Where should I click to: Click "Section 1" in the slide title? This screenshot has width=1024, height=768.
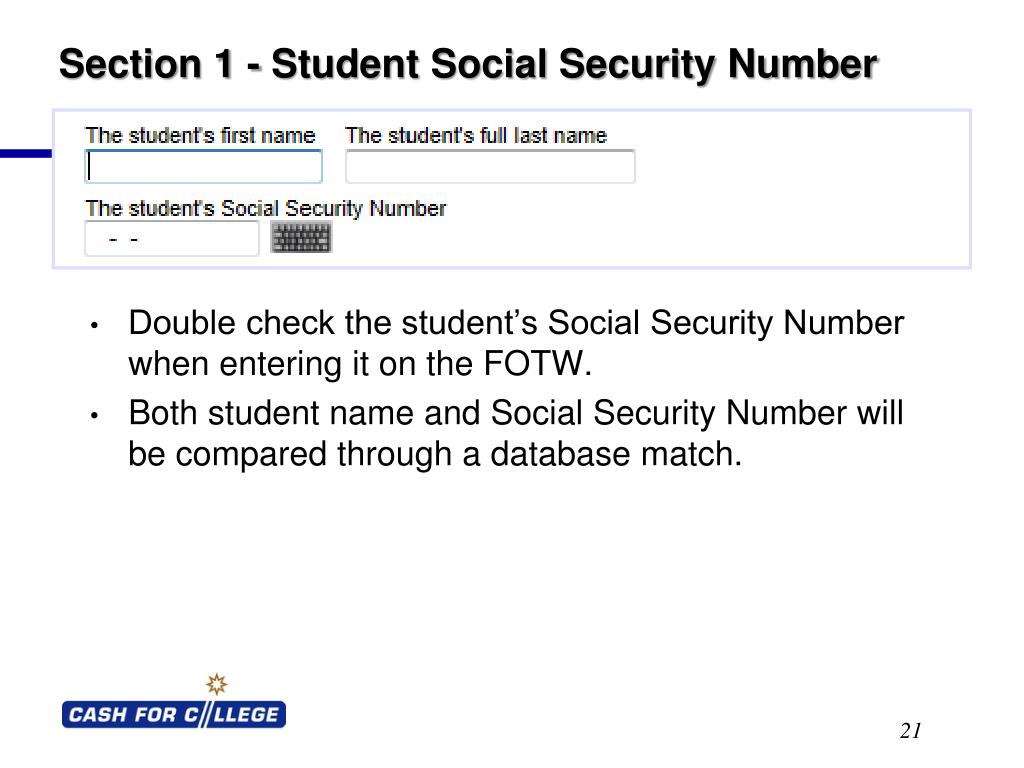[146, 64]
